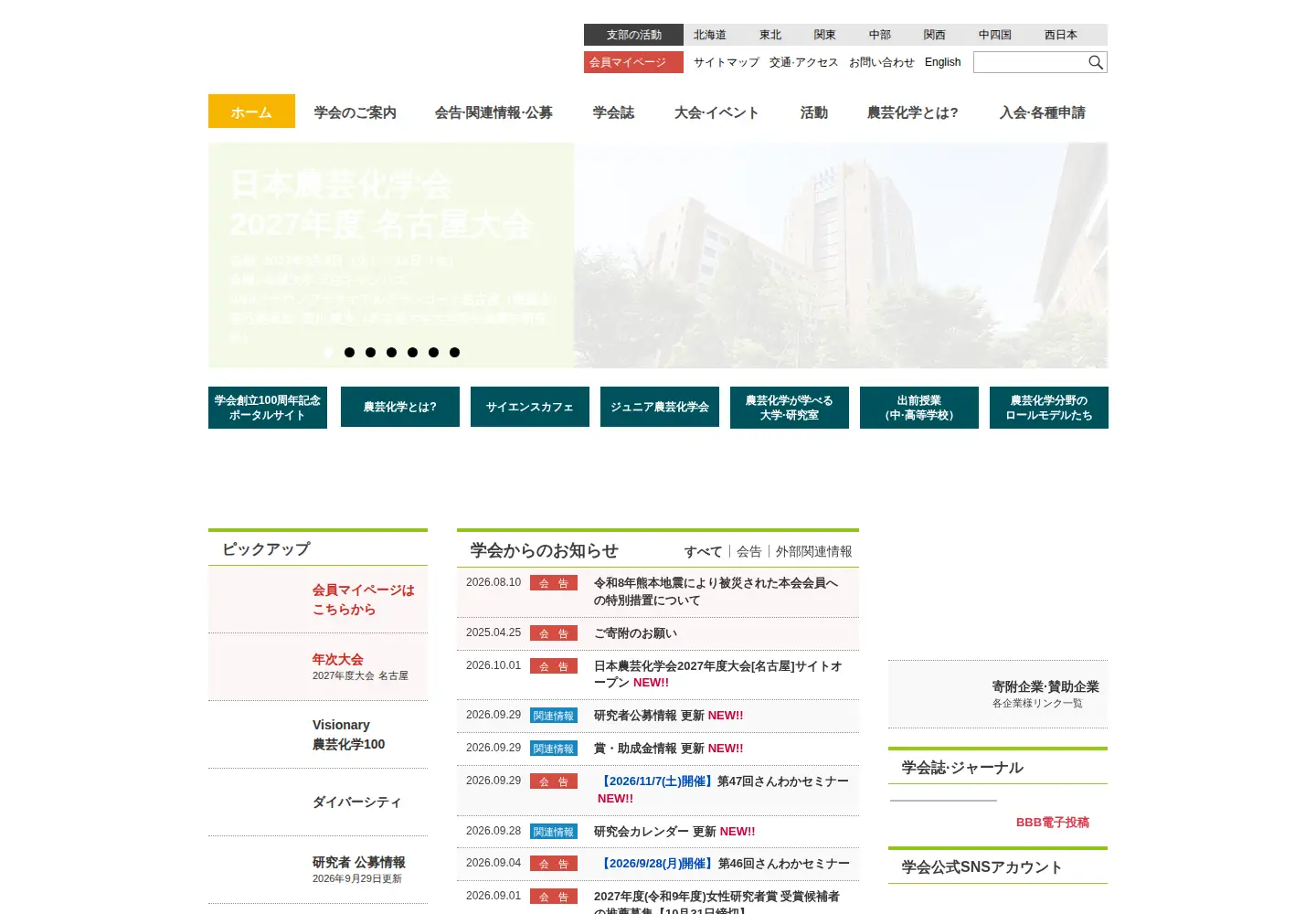The height and width of the screenshot is (914, 1316).
Task: Open the 北海道 branch link
Action: click(710, 35)
